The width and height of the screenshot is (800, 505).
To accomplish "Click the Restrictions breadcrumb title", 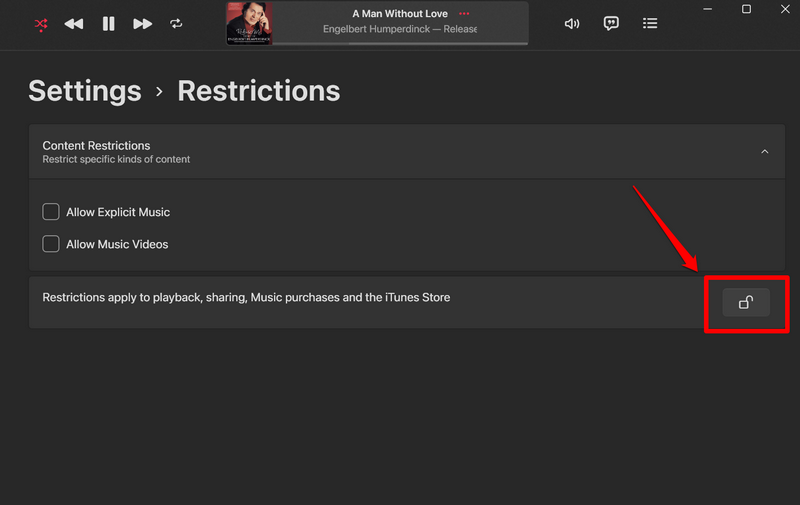I will 259,91.
